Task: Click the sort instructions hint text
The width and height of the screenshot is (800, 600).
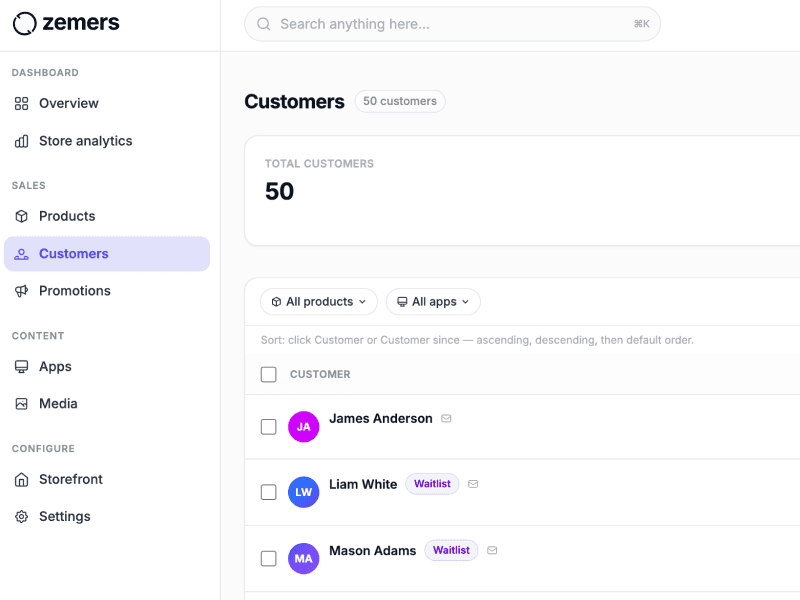Action: [477, 340]
